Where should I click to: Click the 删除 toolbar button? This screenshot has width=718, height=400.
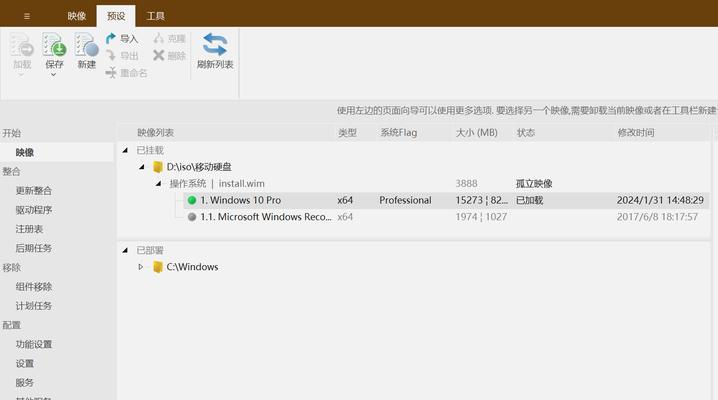[169, 55]
